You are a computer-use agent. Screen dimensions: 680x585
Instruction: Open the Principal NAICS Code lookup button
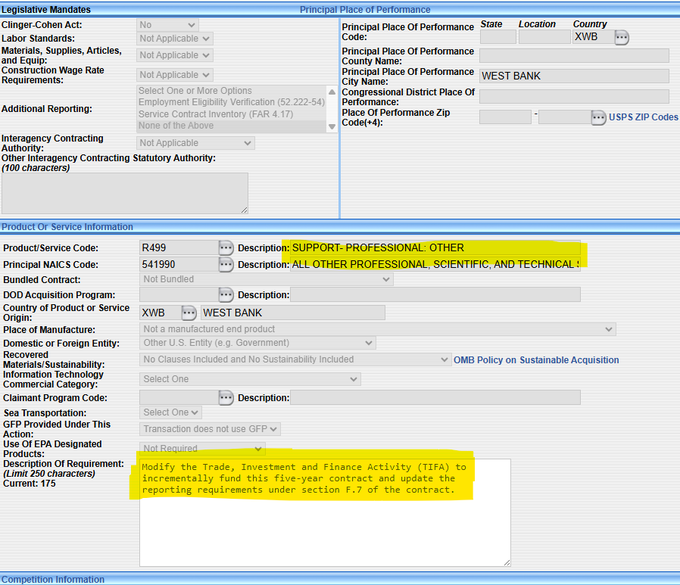226,264
